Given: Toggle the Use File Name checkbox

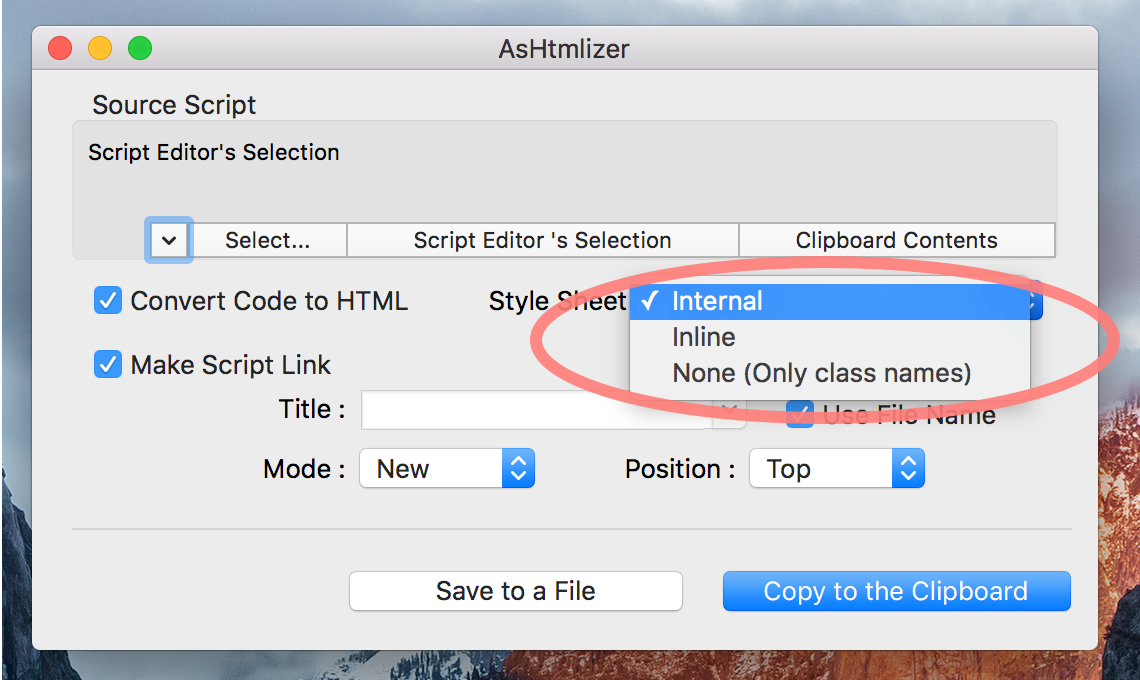Looking at the screenshot, I should [x=798, y=414].
